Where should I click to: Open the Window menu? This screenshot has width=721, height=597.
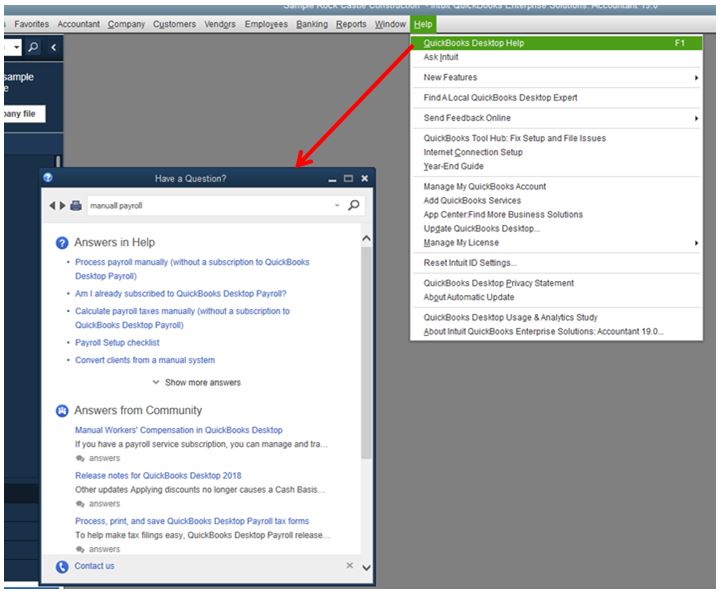[390, 24]
